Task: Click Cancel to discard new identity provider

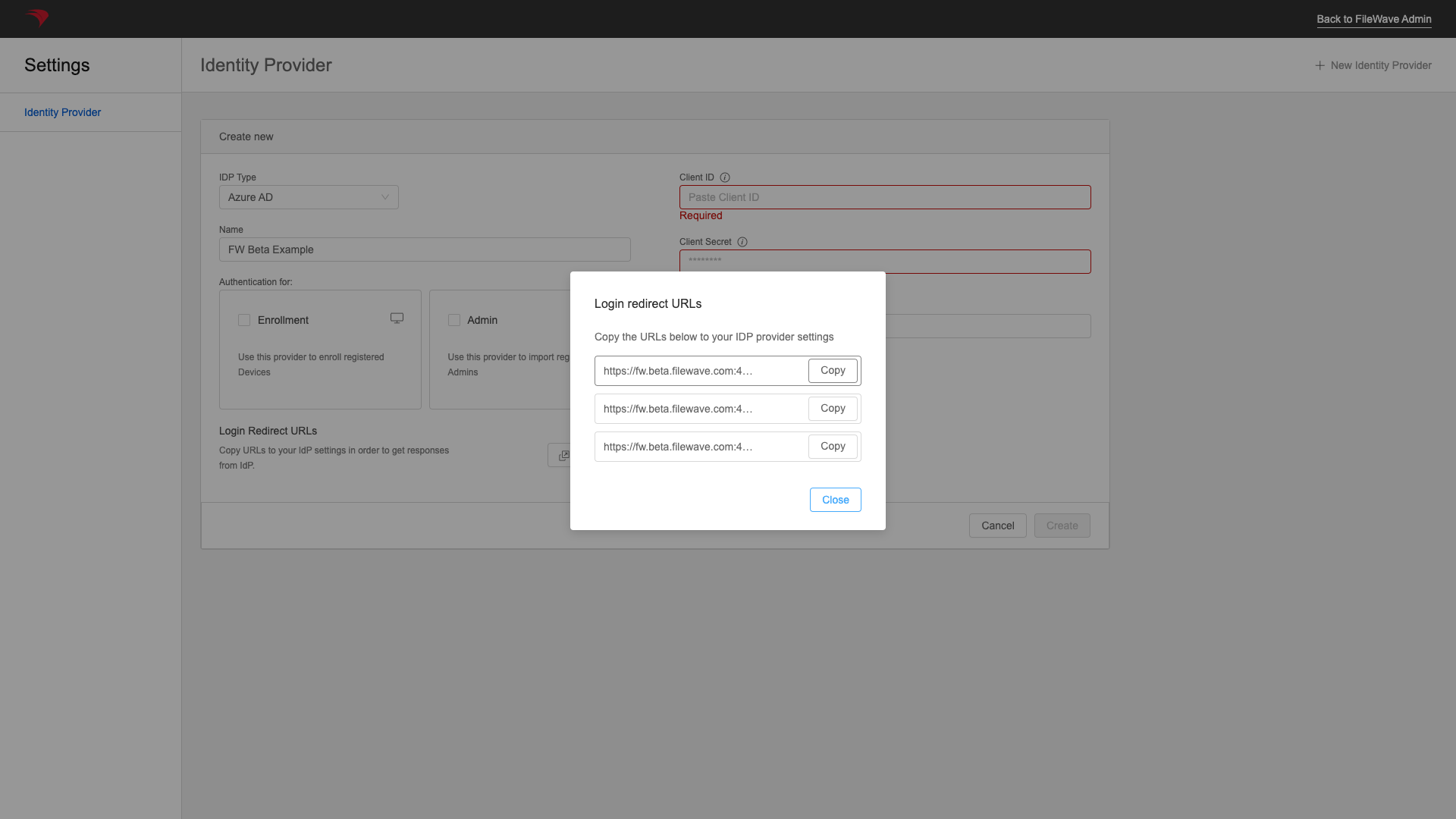Action: 997,525
